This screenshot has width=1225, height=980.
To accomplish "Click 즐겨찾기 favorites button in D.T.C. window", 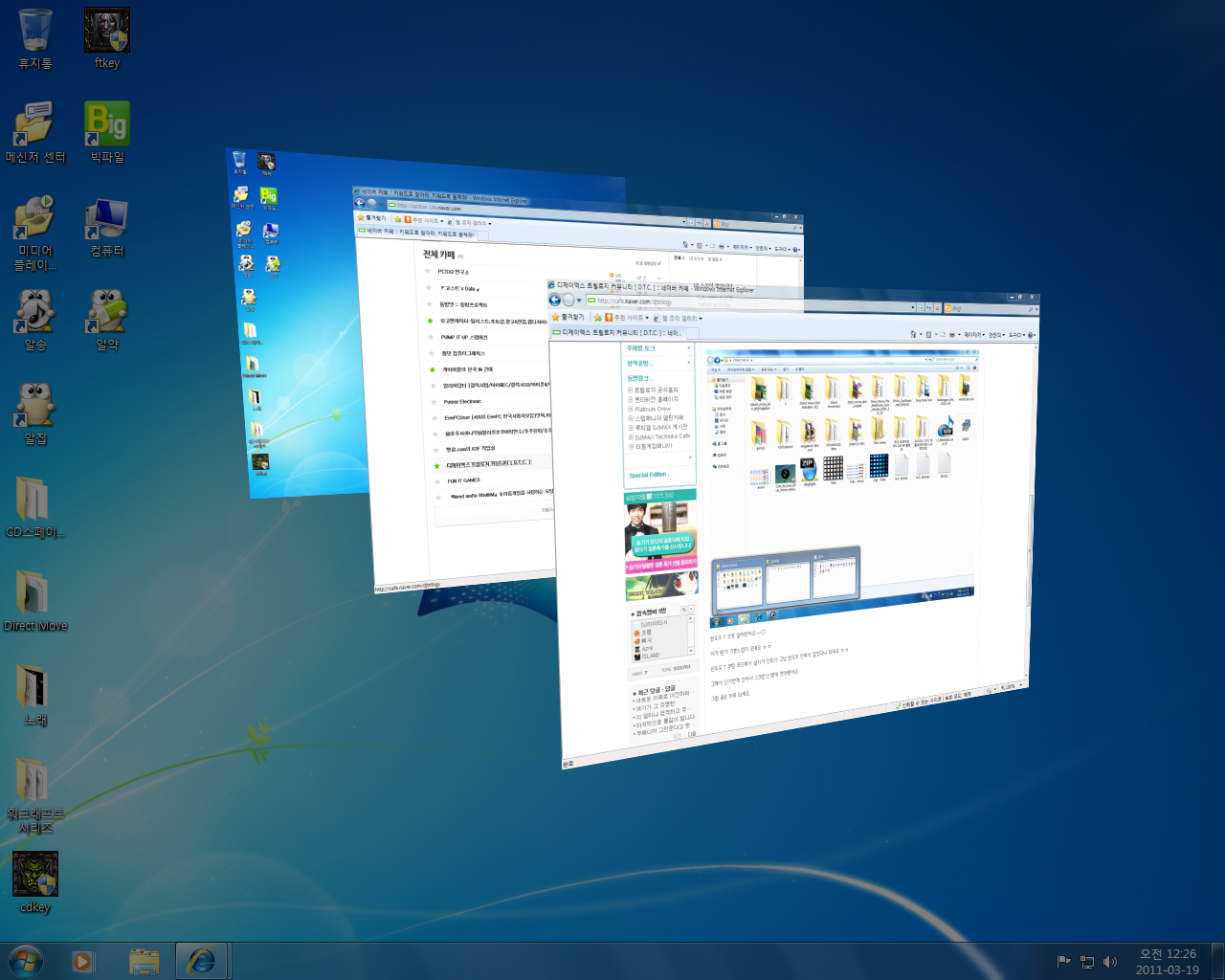I will [x=568, y=318].
